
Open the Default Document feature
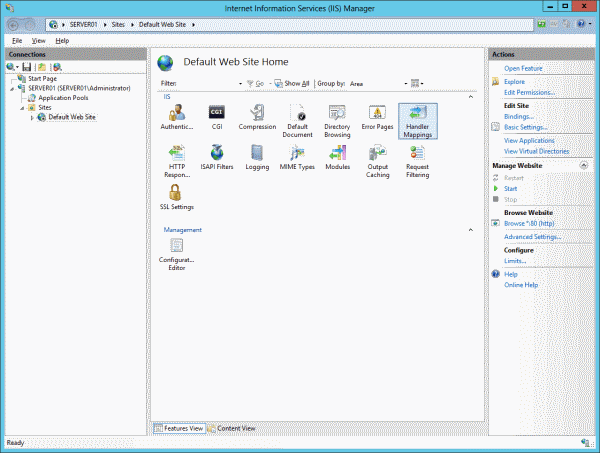297,121
